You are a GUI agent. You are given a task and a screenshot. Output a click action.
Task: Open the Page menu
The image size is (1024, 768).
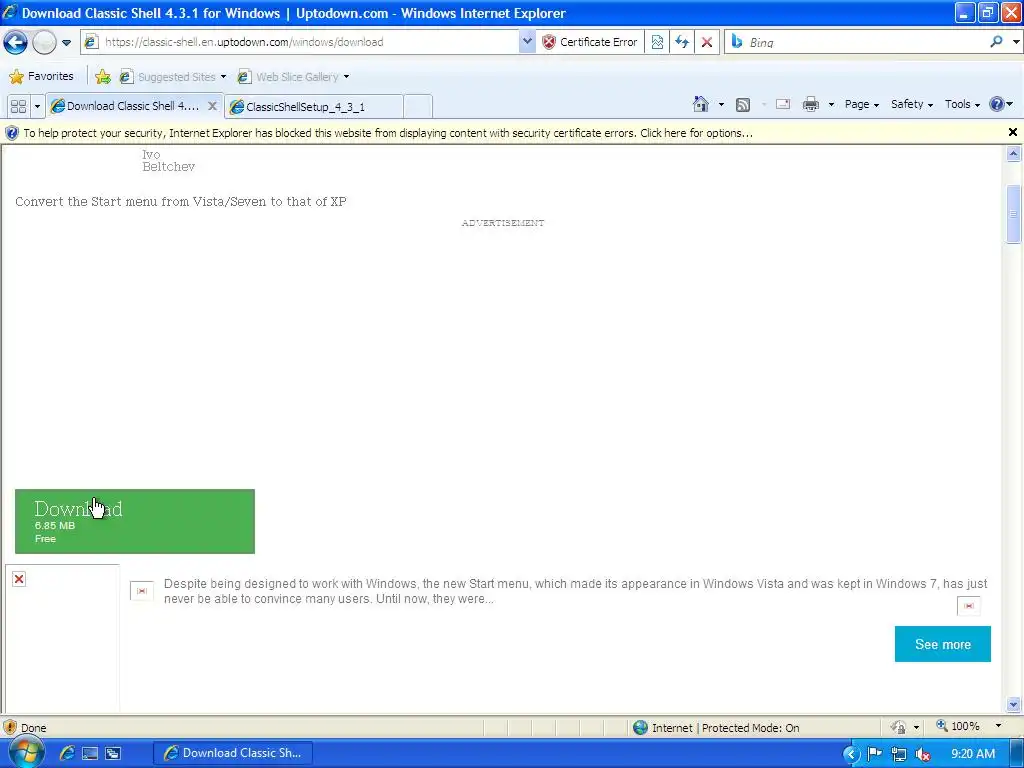(x=861, y=104)
